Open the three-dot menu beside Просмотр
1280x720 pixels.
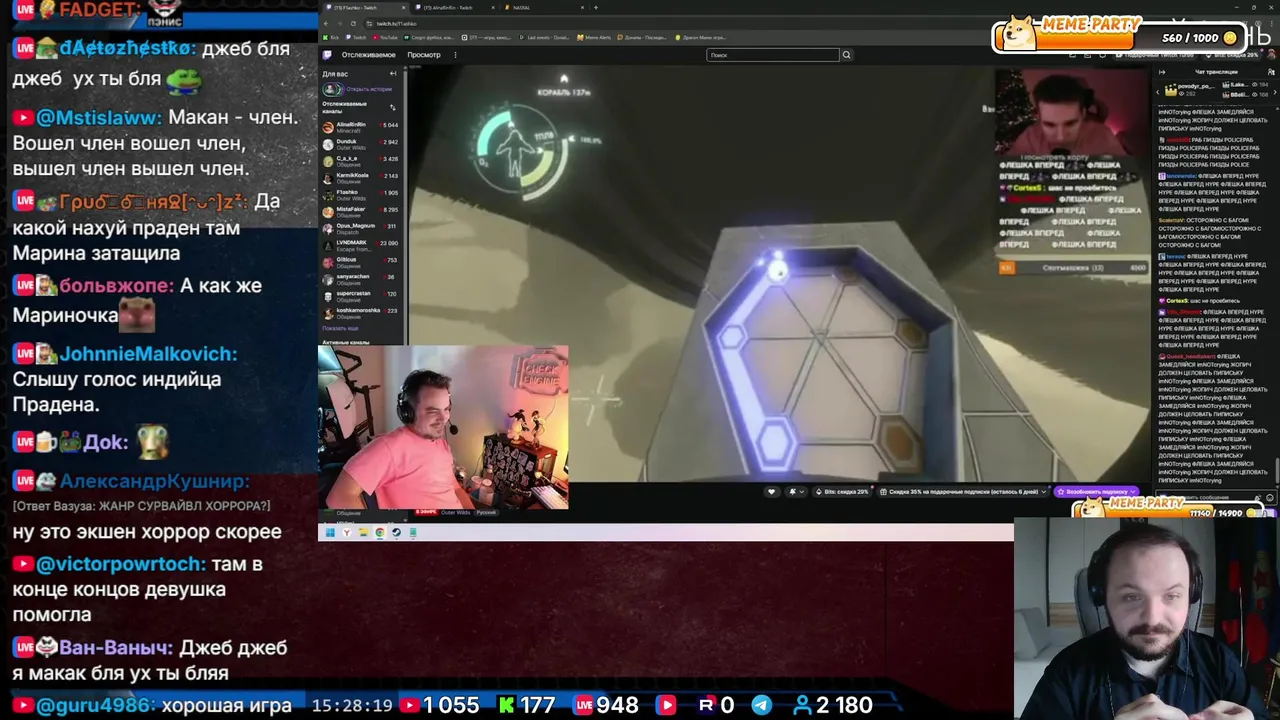tap(455, 55)
